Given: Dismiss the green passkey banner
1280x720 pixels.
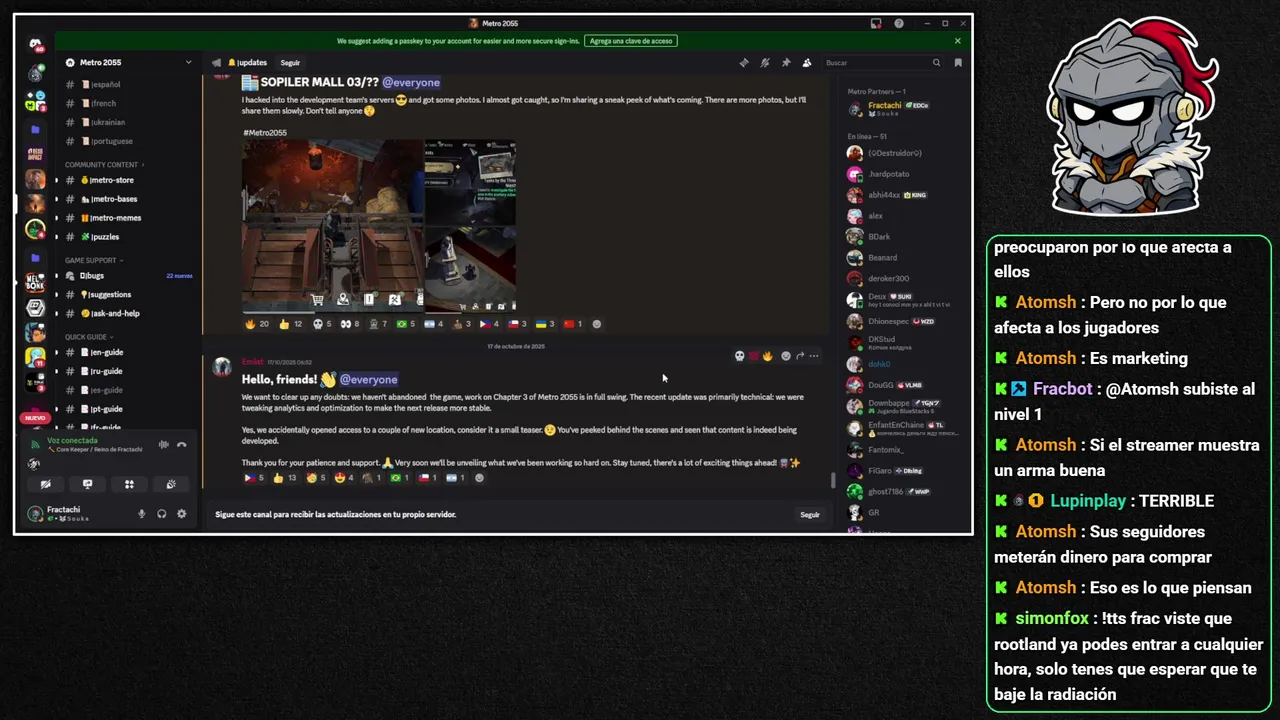Looking at the screenshot, I should (x=957, y=41).
